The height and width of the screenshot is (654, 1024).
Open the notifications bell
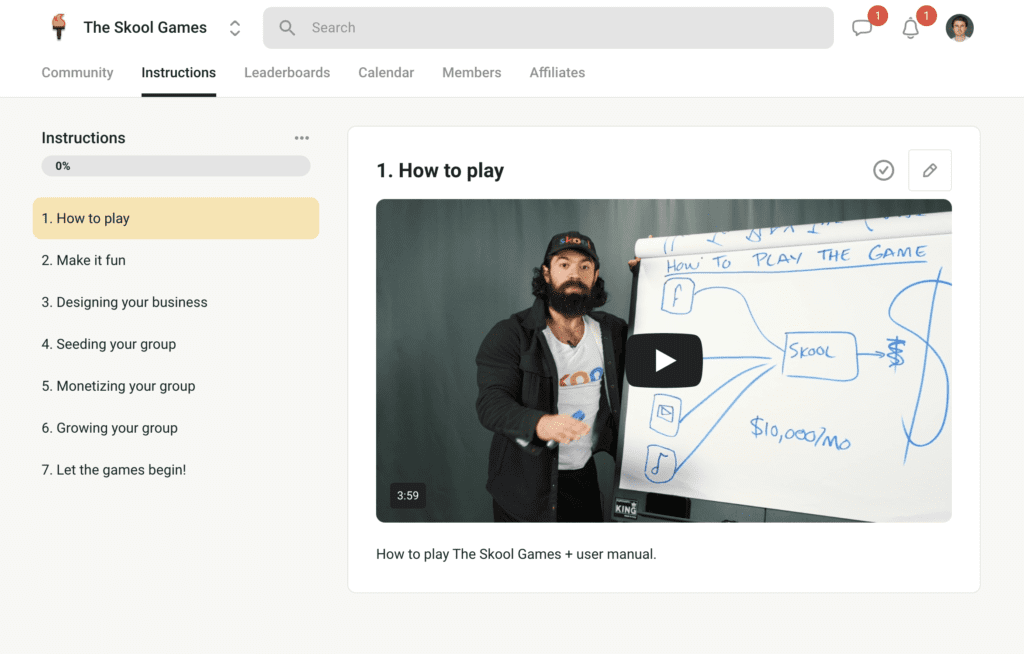(910, 28)
